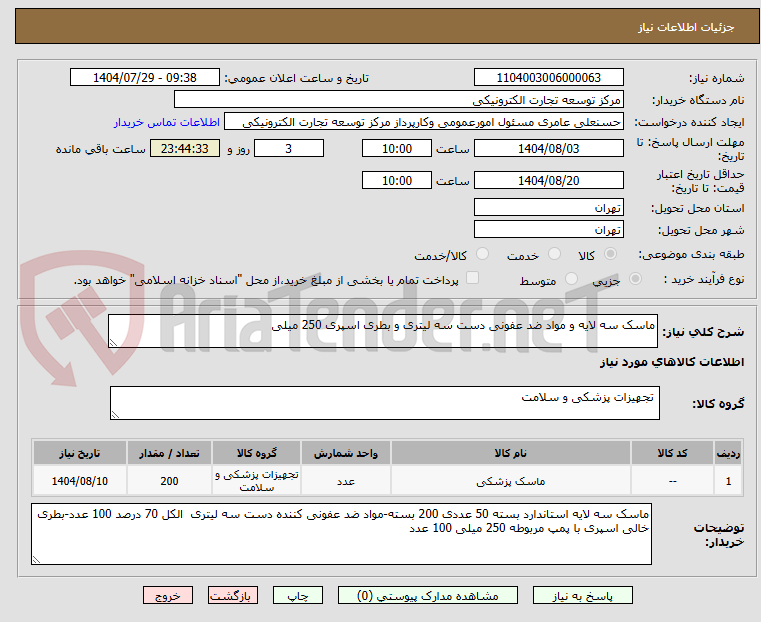Click the عدد unit cell
The height and width of the screenshot is (622, 761).
point(346,481)
